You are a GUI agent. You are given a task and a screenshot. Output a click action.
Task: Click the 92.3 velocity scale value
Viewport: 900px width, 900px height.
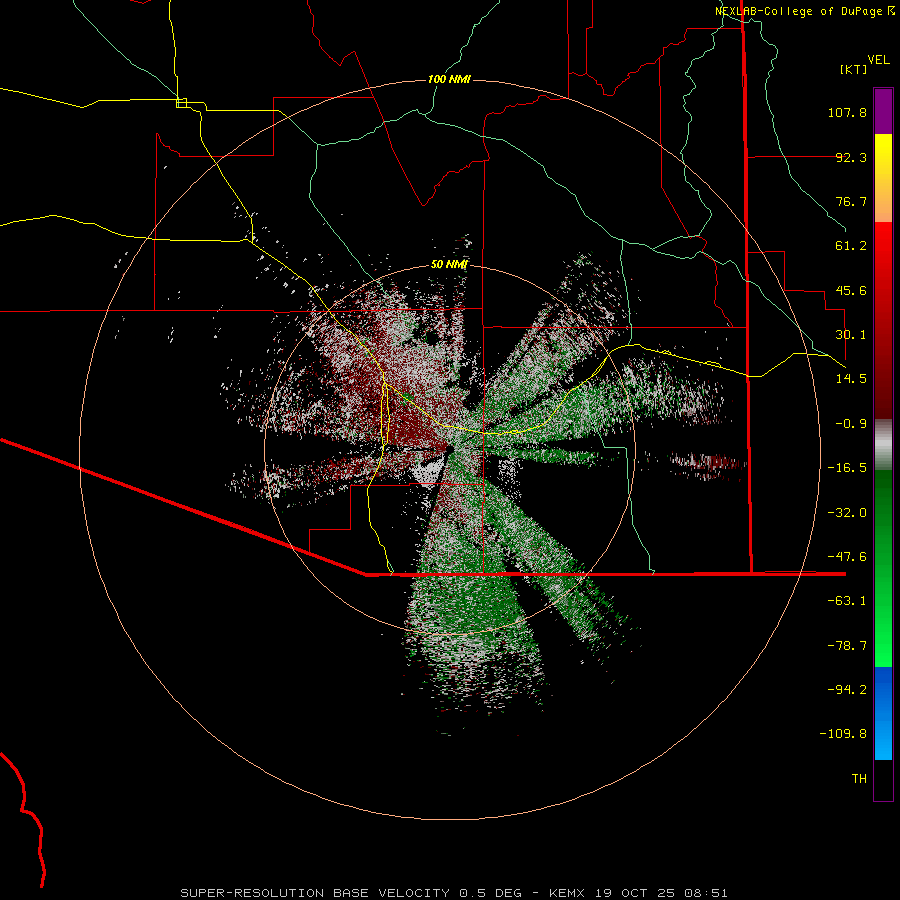pyautogui.click(x=851, y=157)
